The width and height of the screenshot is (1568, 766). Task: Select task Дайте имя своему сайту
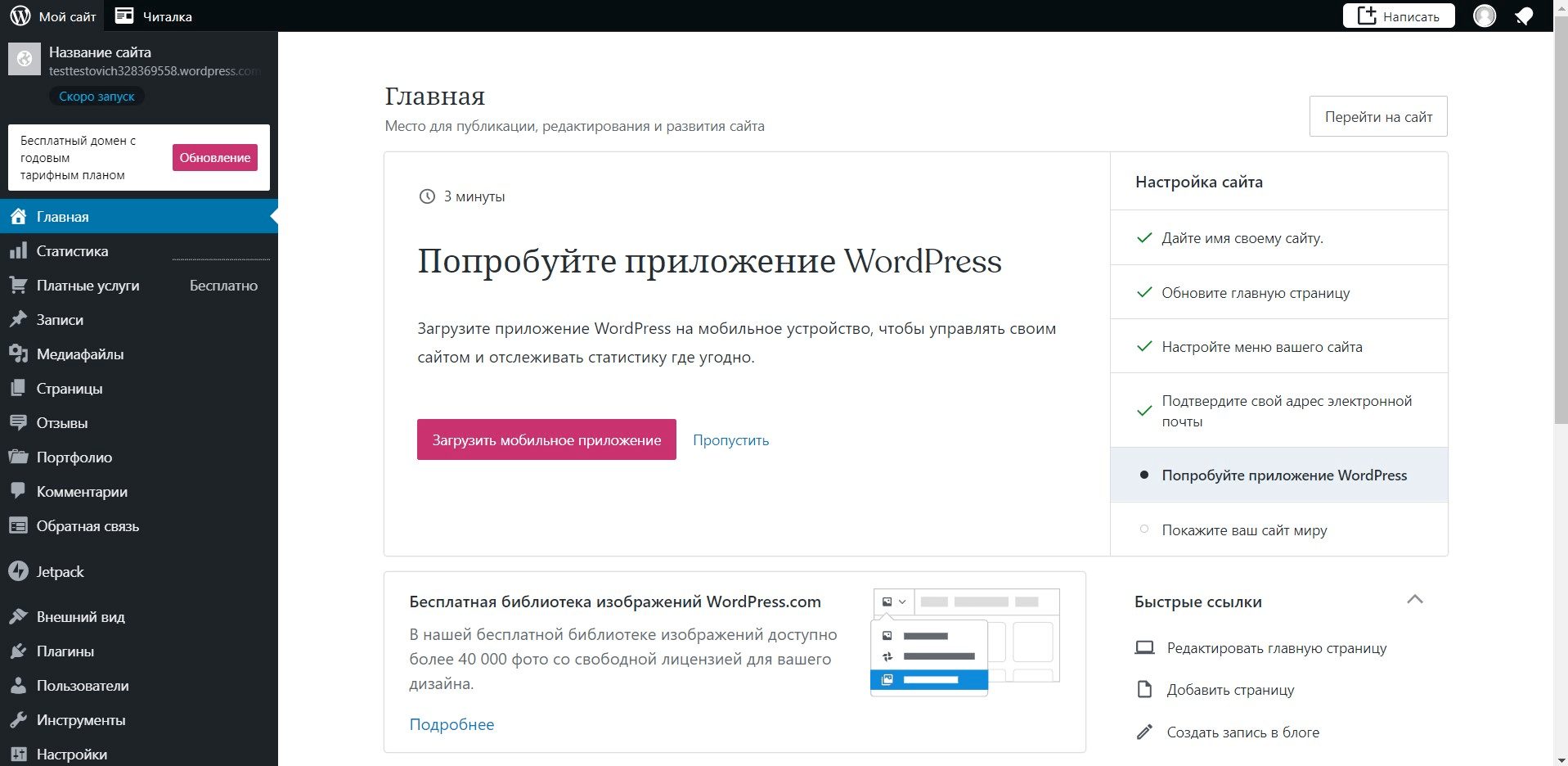coord(1279,237)
